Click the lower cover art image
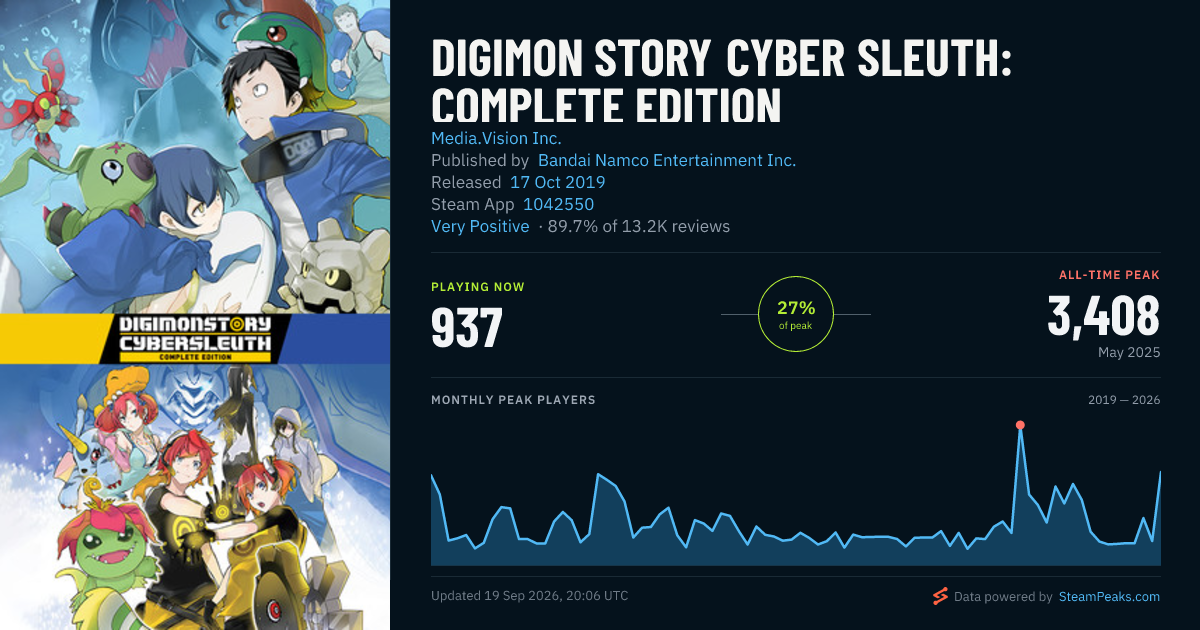Image resolution: width=1200 pixels, height=630 pixels. pos(195,497)
